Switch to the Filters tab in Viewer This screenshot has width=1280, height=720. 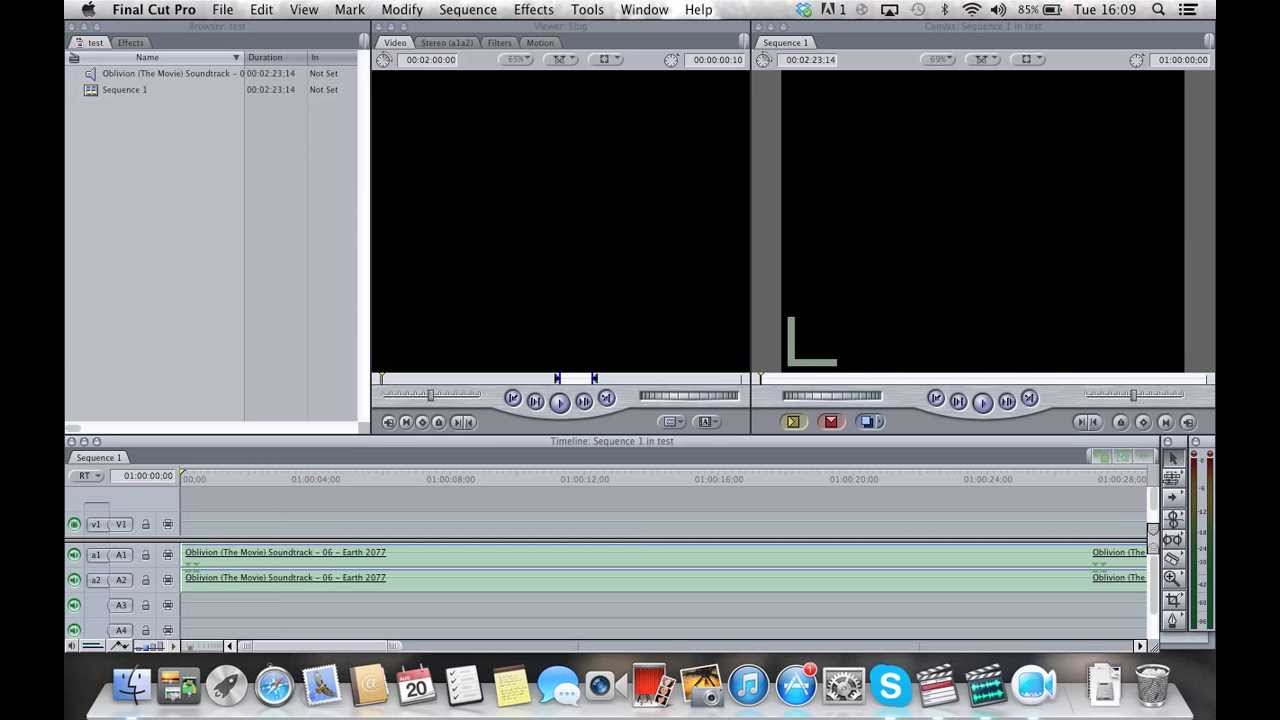pyautogui.click(x=499, y=43)
